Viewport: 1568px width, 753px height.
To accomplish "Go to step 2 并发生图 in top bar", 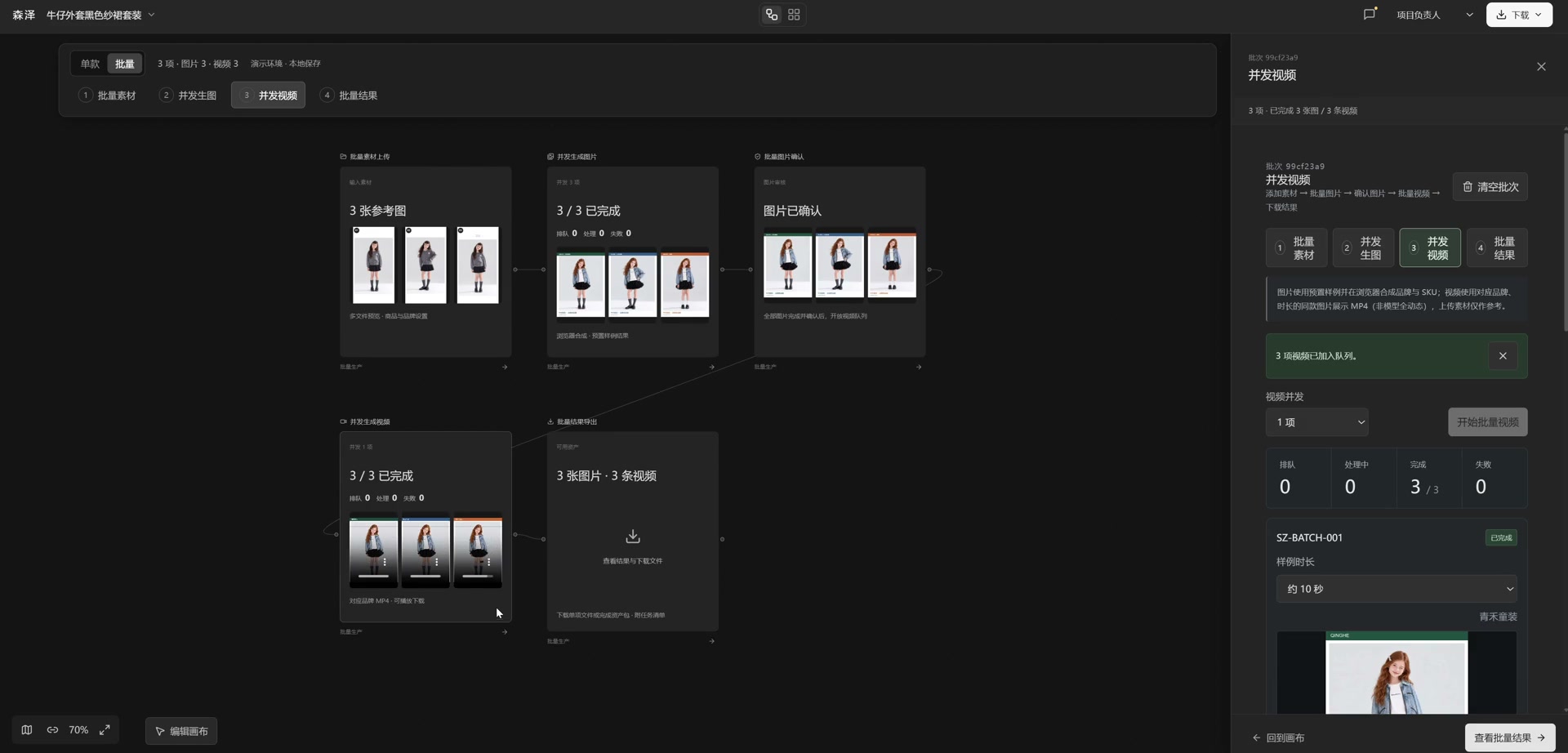I will point(188,96).
